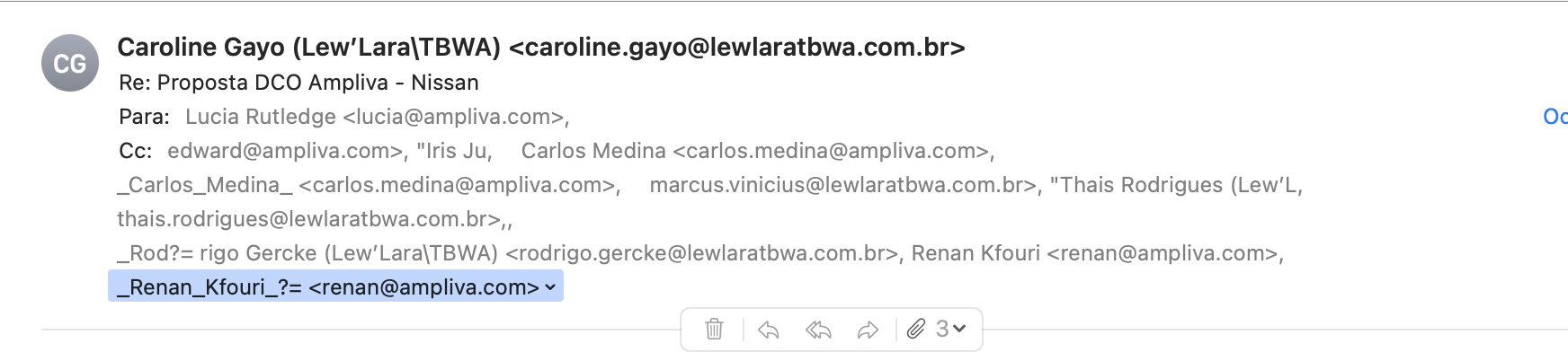Click the trash icon to delete message
Screen dimensions: 1568x361
click(714, 330)
